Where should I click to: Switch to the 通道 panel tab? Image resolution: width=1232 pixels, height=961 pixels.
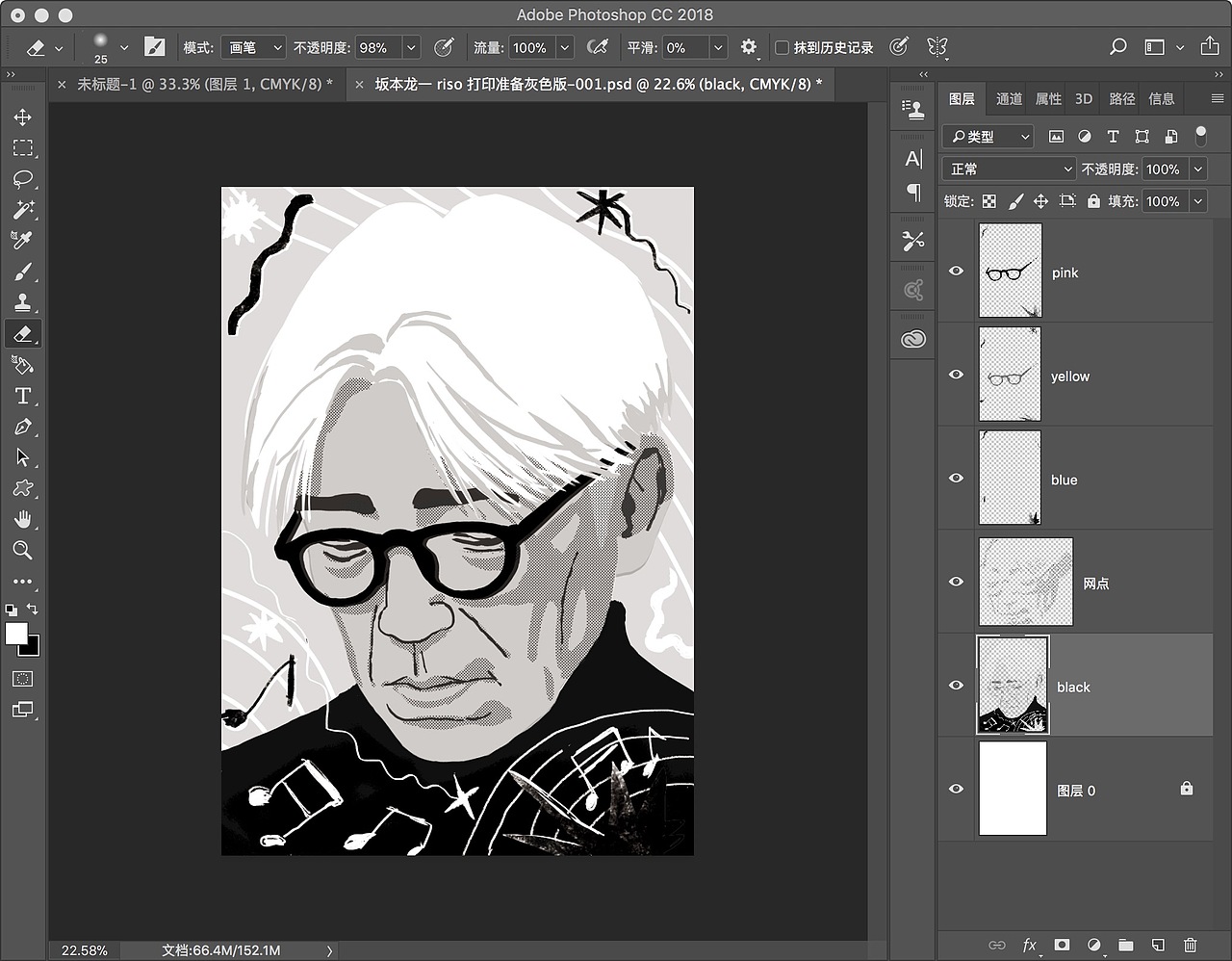pyautogui.click(x=1008, y=98)
